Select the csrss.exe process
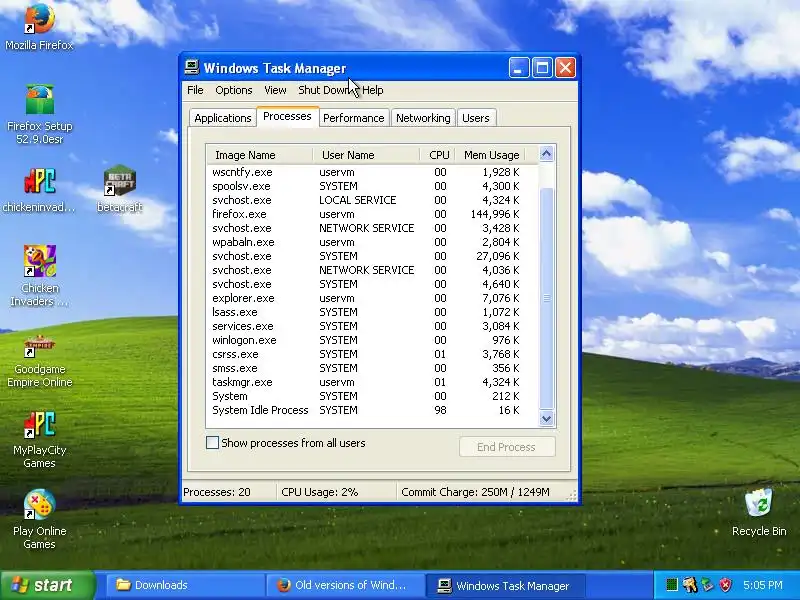 [x=372, y=354]
